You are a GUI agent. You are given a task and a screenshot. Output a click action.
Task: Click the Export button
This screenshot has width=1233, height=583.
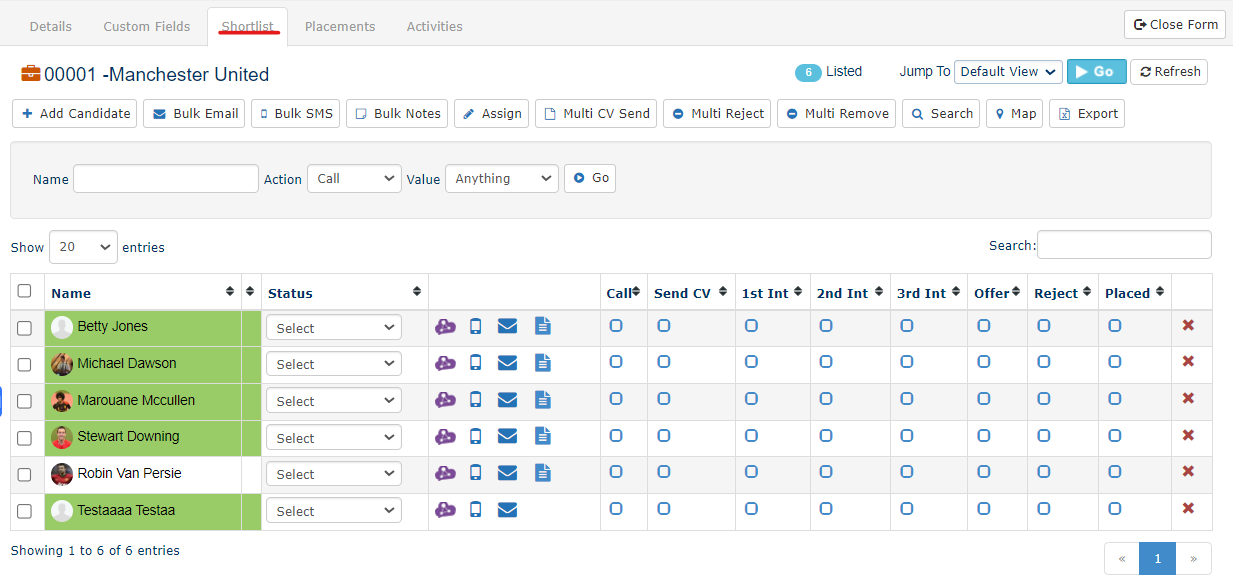pyautogui.click(x=1087, y=114)
